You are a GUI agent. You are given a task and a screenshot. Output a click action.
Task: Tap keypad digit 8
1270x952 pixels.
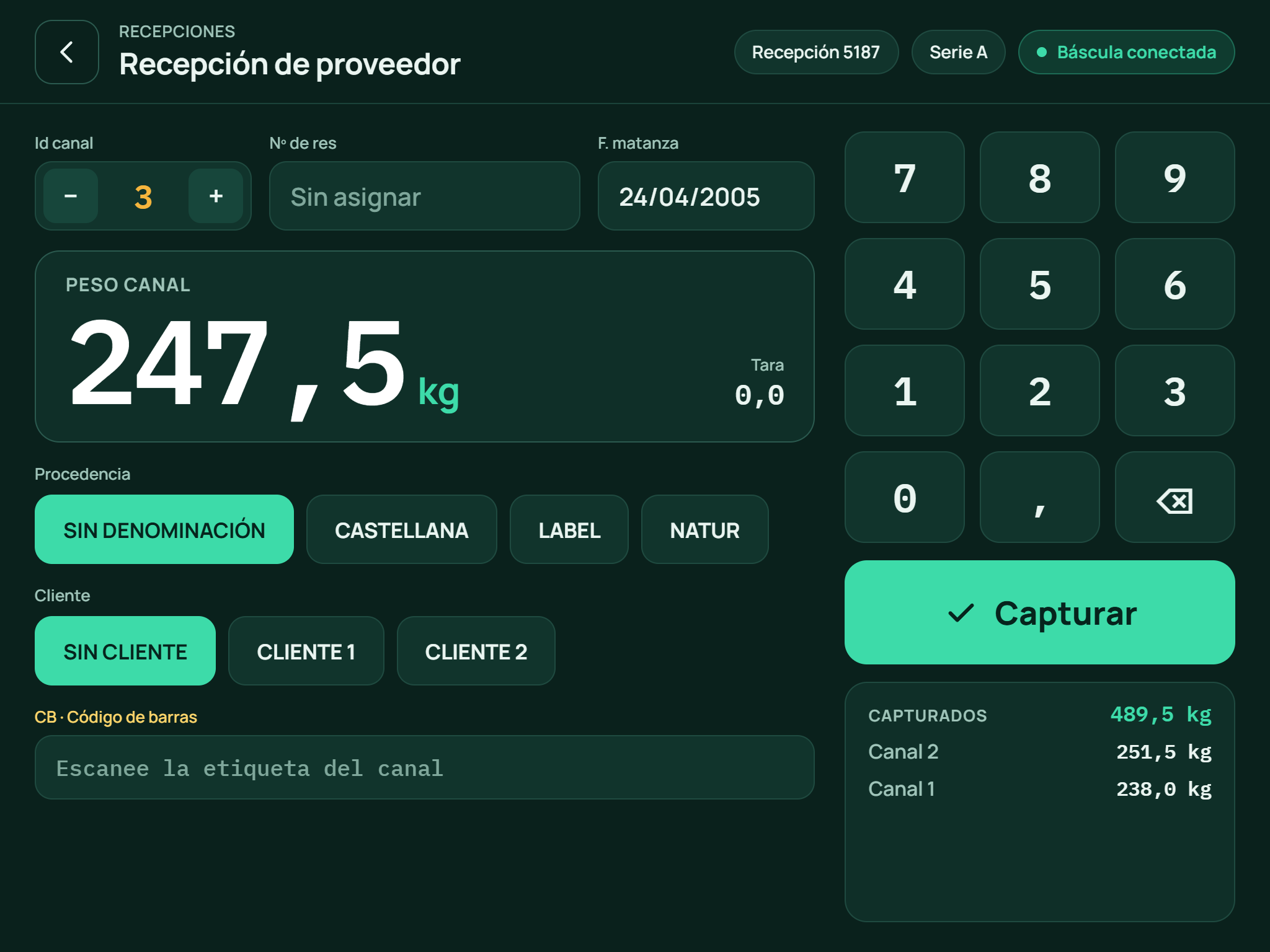[1040, 177]
